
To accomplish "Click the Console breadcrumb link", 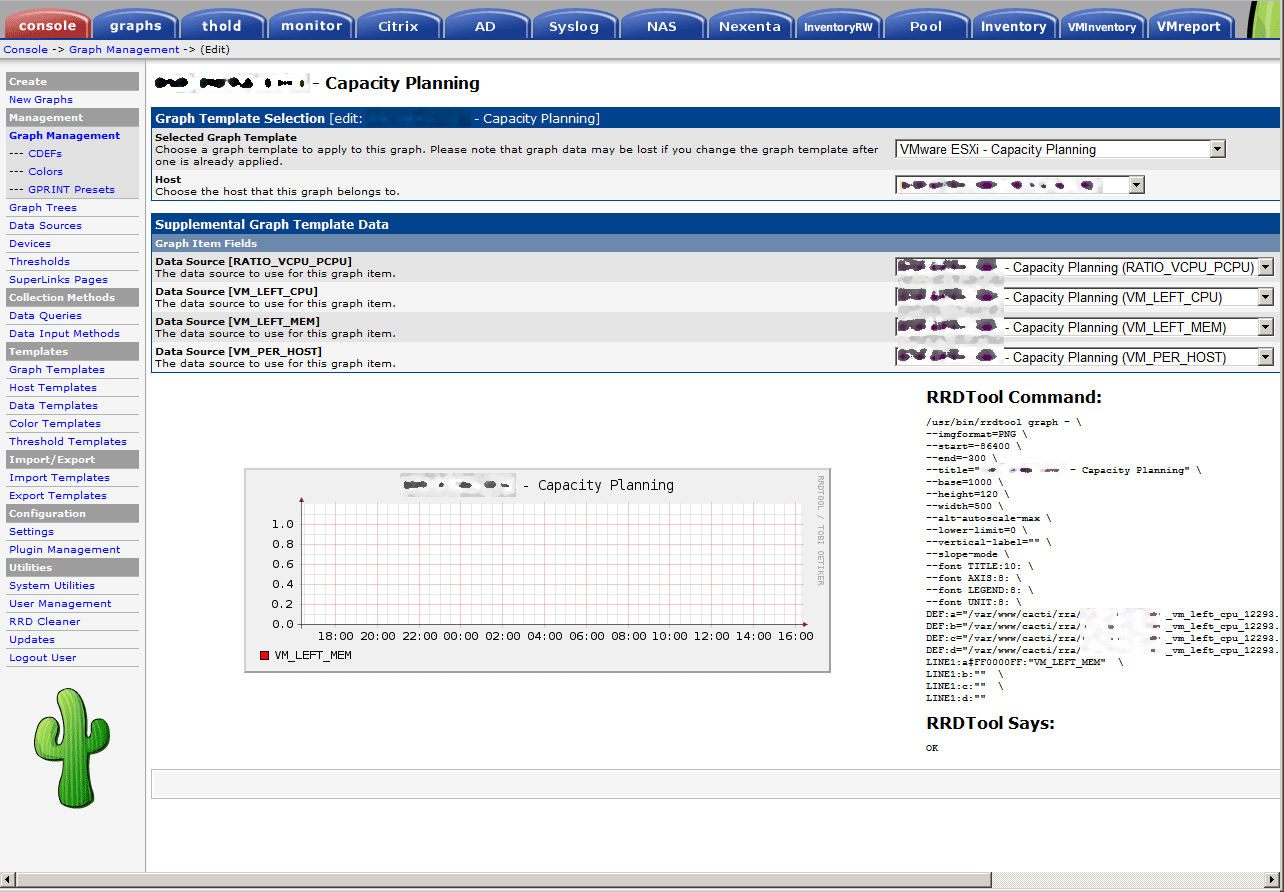I will click(25, 49).
